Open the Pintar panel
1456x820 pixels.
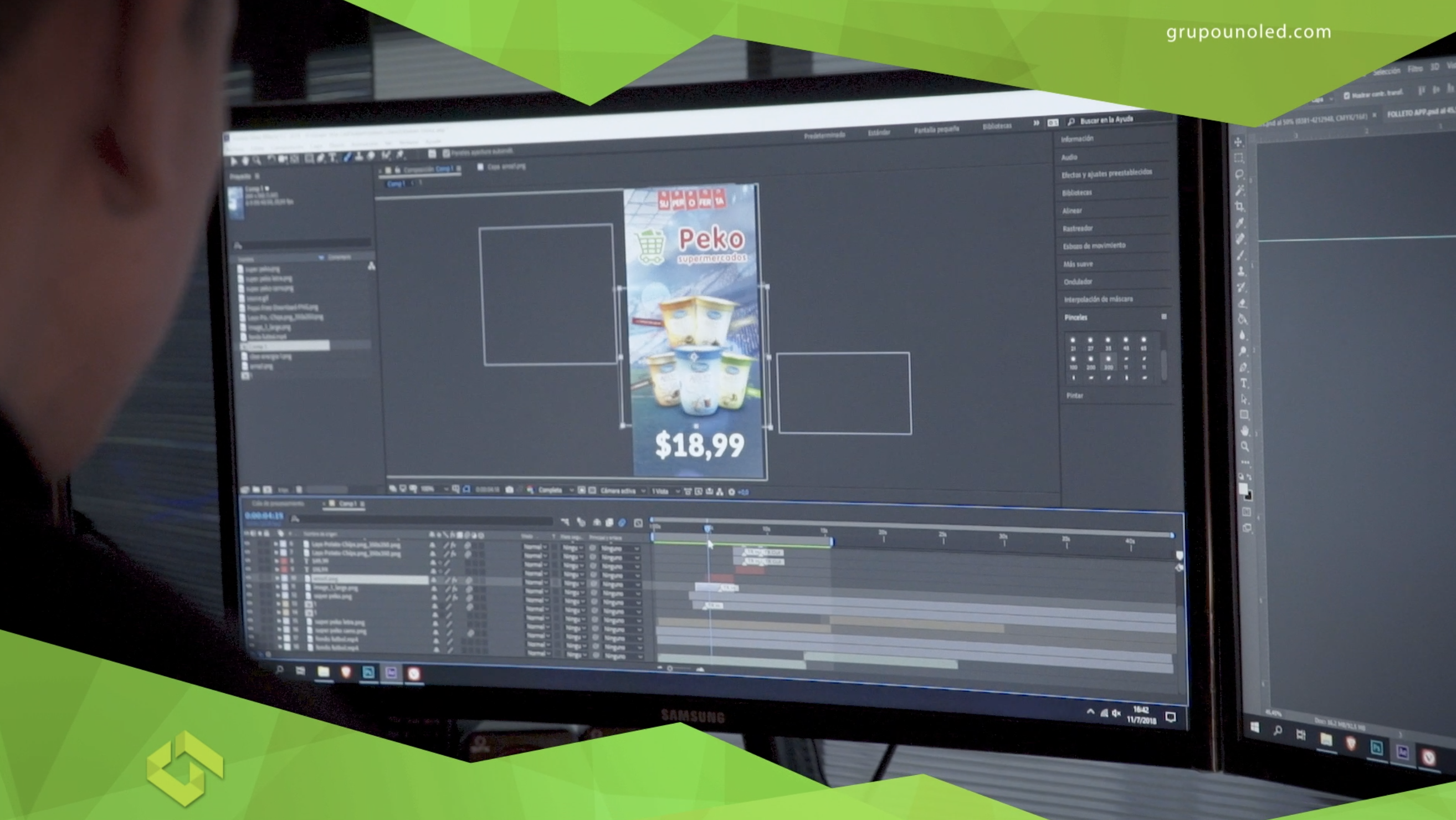click(1074, 396)
